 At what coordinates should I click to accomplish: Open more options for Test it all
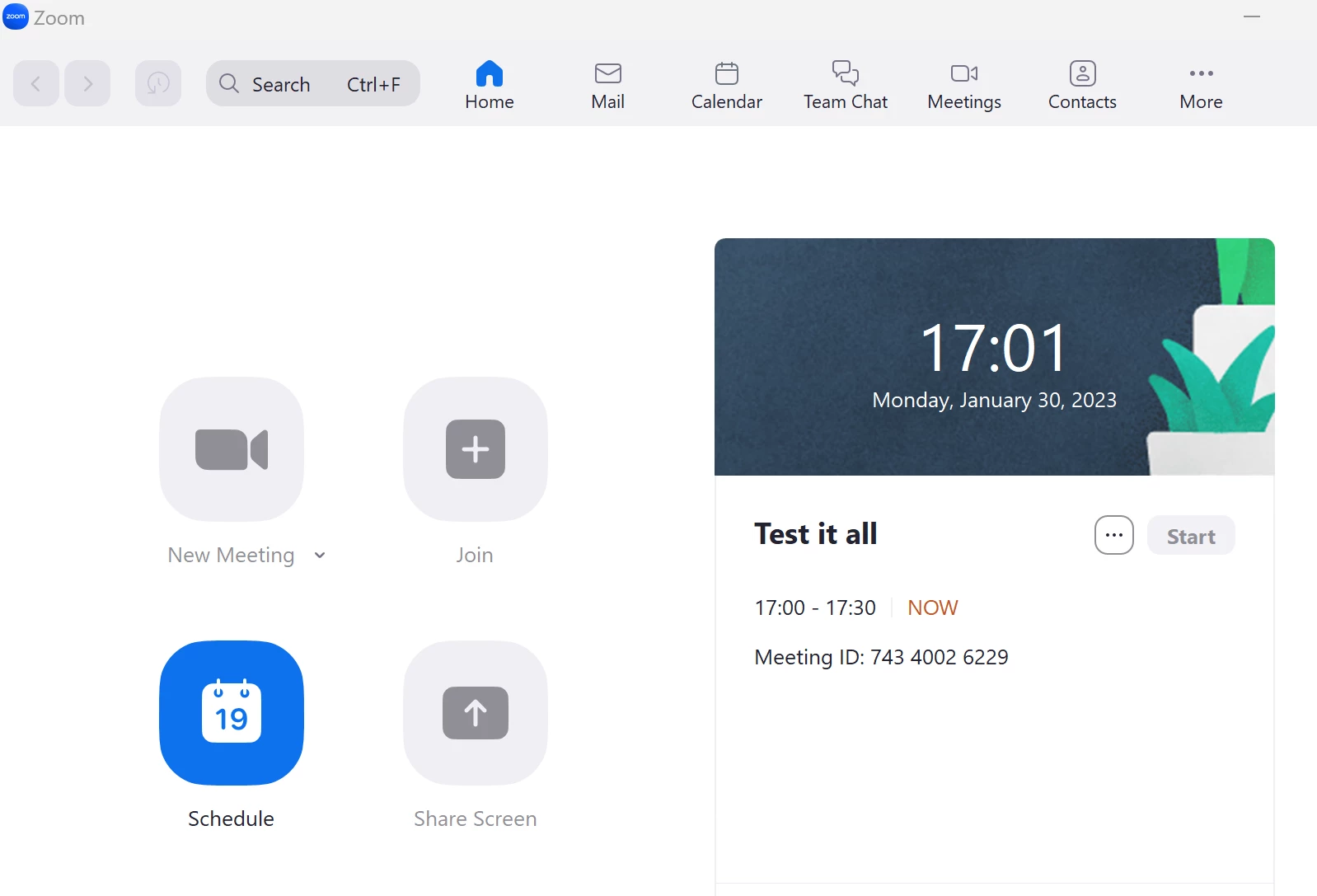coord(1114,535)
